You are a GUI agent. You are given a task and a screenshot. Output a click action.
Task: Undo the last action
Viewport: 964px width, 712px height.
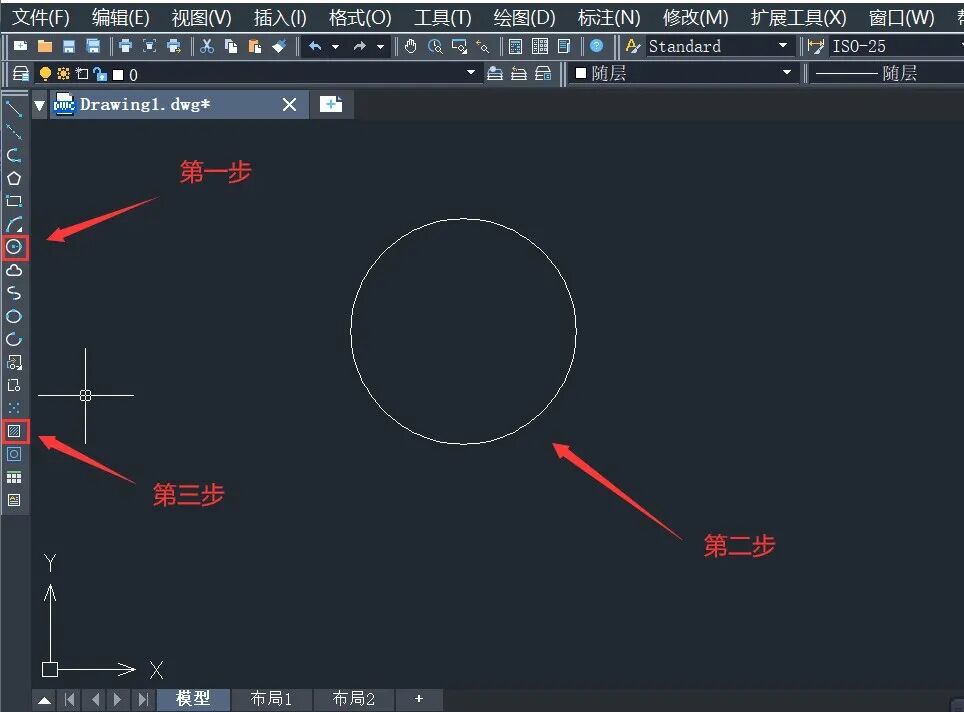315,46
